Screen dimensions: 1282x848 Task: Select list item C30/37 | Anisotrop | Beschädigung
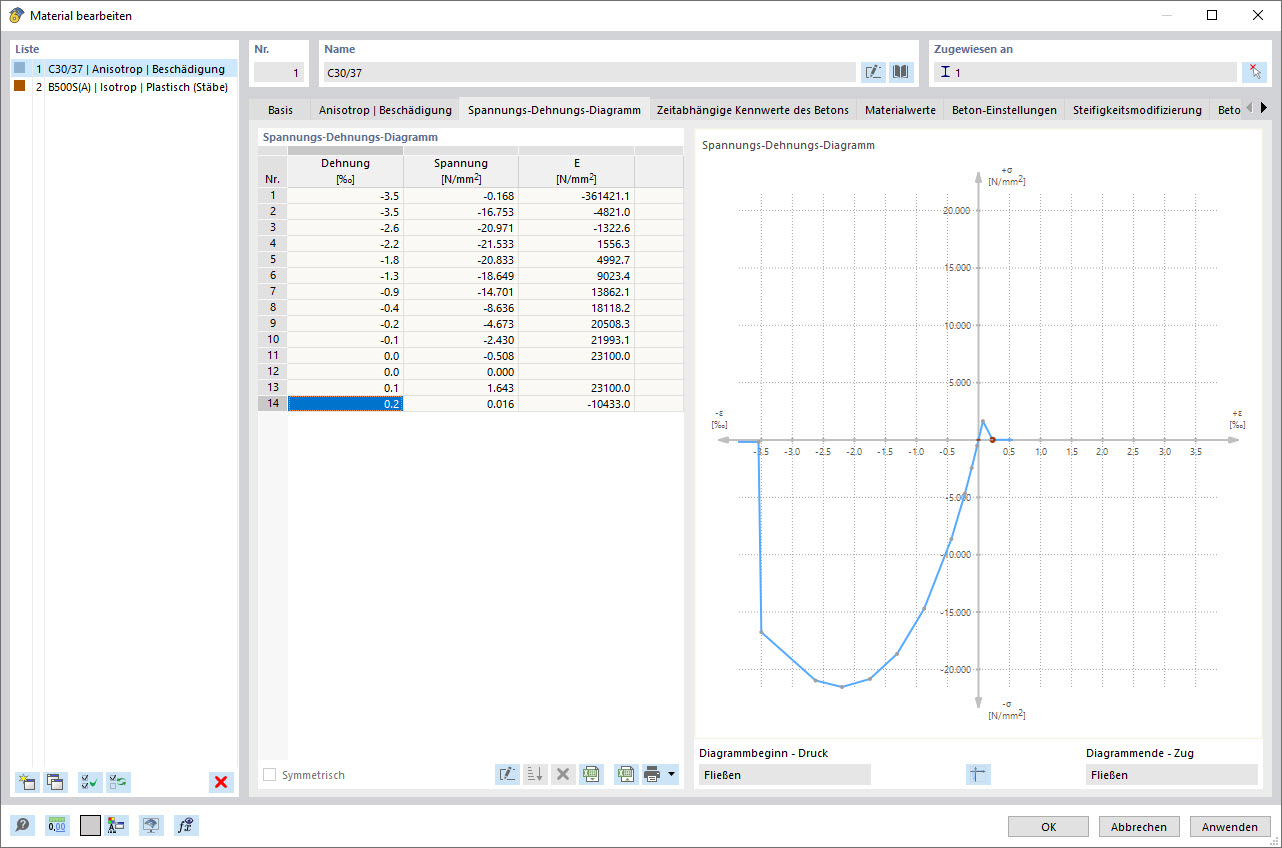tap(124, 68)
